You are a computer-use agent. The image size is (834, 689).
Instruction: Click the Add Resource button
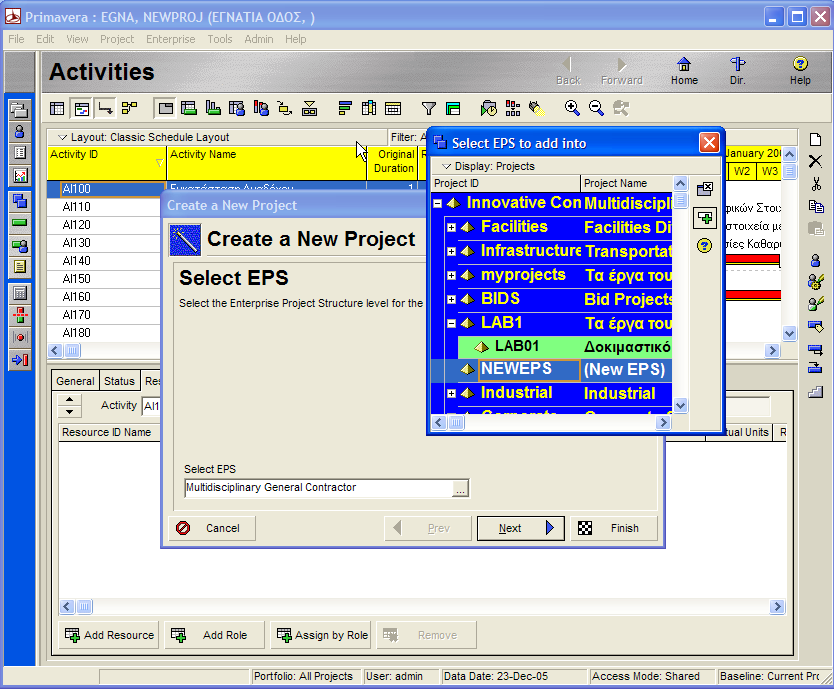tap(109, 635)
